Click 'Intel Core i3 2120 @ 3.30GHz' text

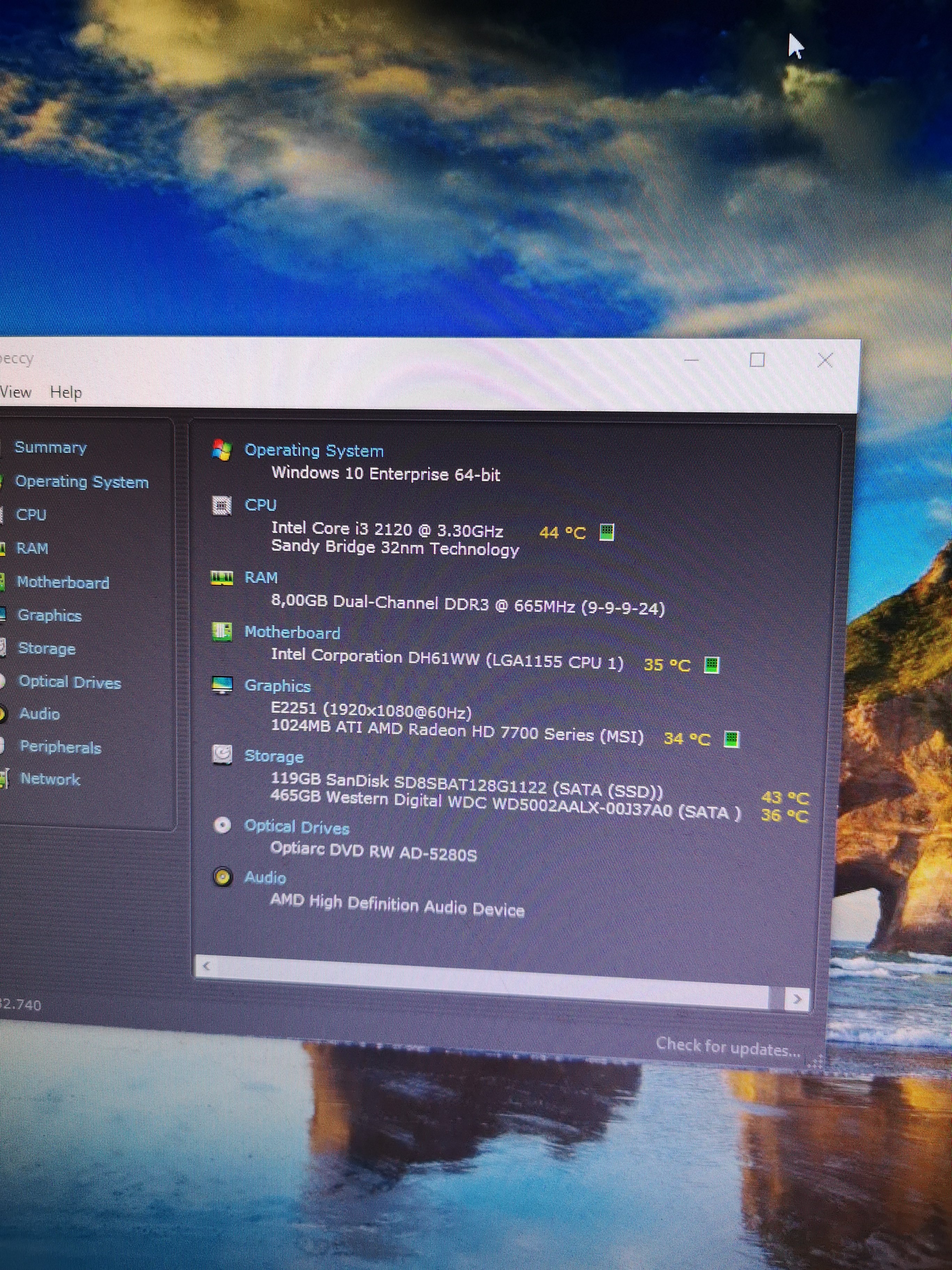387,530
